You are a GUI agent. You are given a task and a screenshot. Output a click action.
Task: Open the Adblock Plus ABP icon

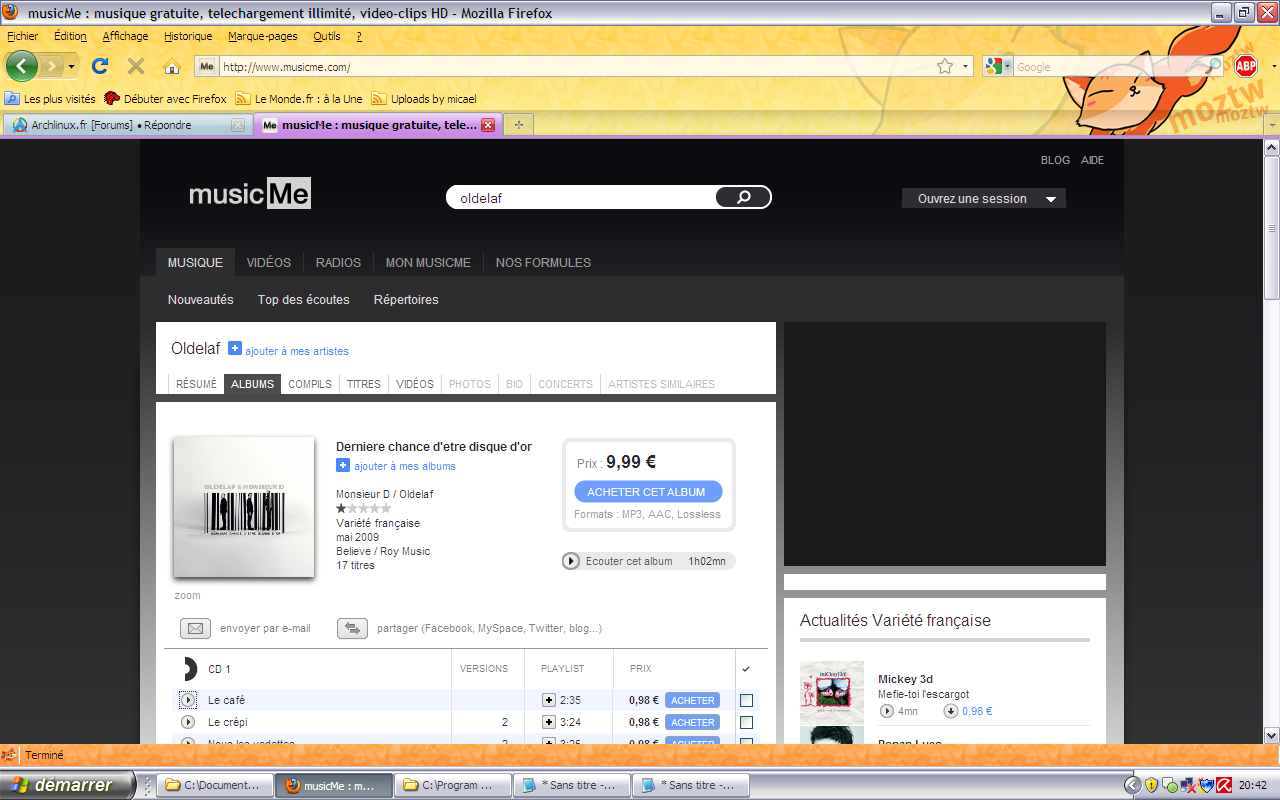point(1246,66)
